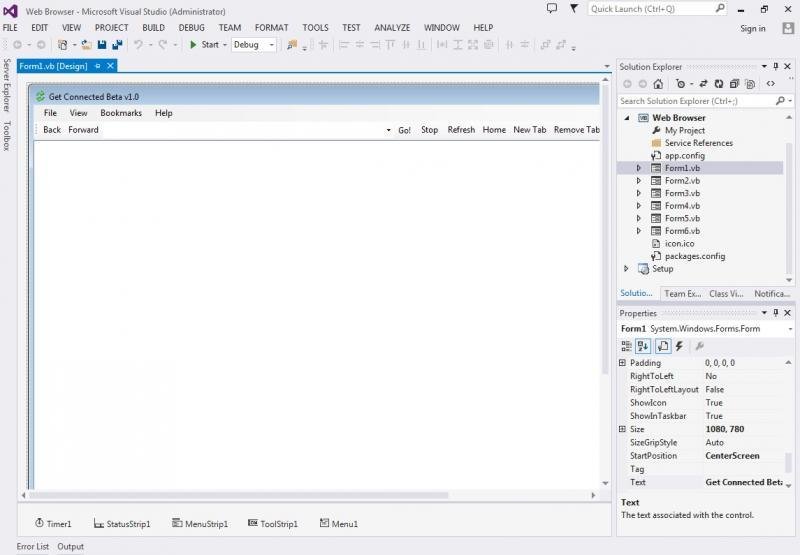Expand the Form1.vb tree node
Image resolution: width=800 pixels, height=555 pixels.
click(638, 168)
